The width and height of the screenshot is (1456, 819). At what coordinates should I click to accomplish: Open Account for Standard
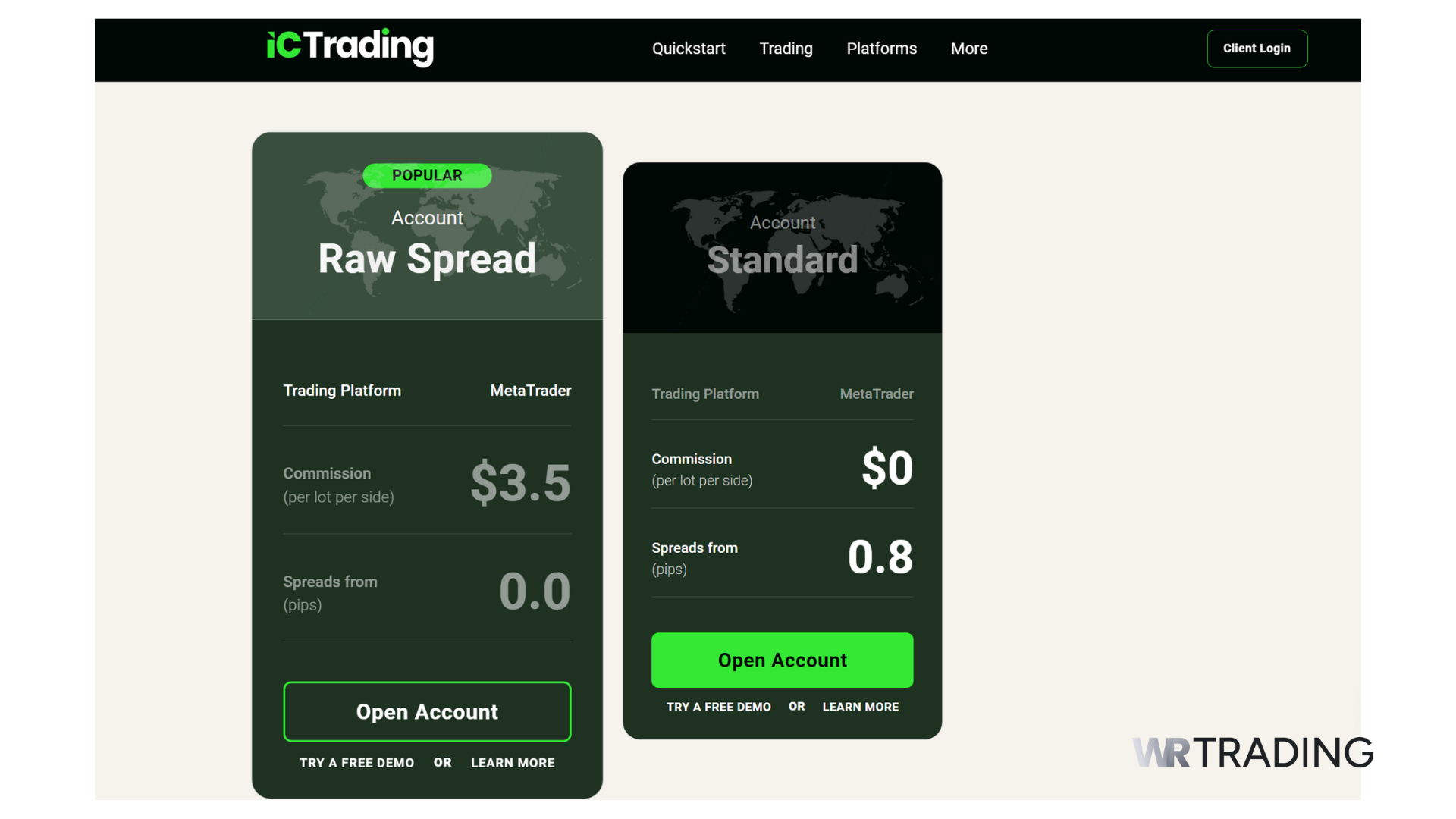click(782, 660)
